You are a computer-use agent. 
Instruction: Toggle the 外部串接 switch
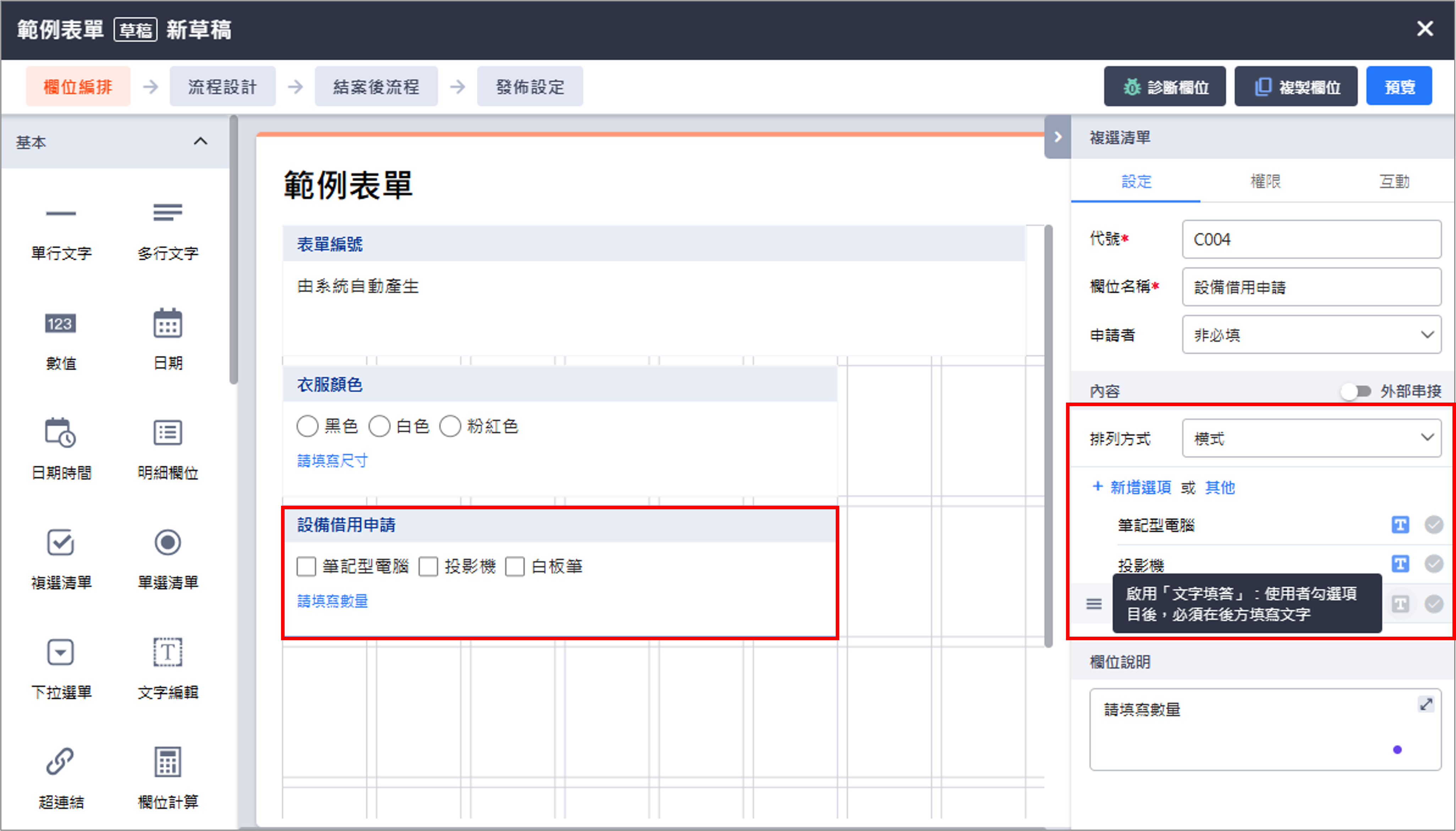[x=1356, y=392]
